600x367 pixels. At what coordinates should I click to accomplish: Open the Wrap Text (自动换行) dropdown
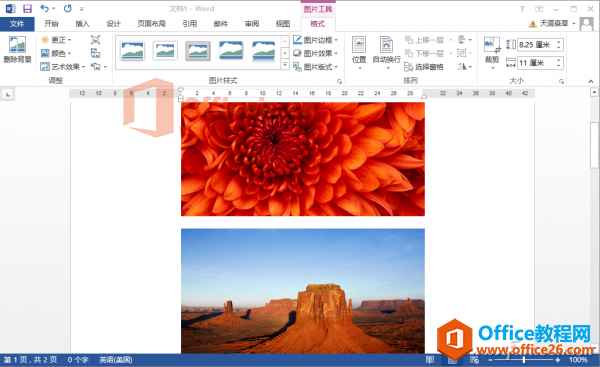click(386, 53)
